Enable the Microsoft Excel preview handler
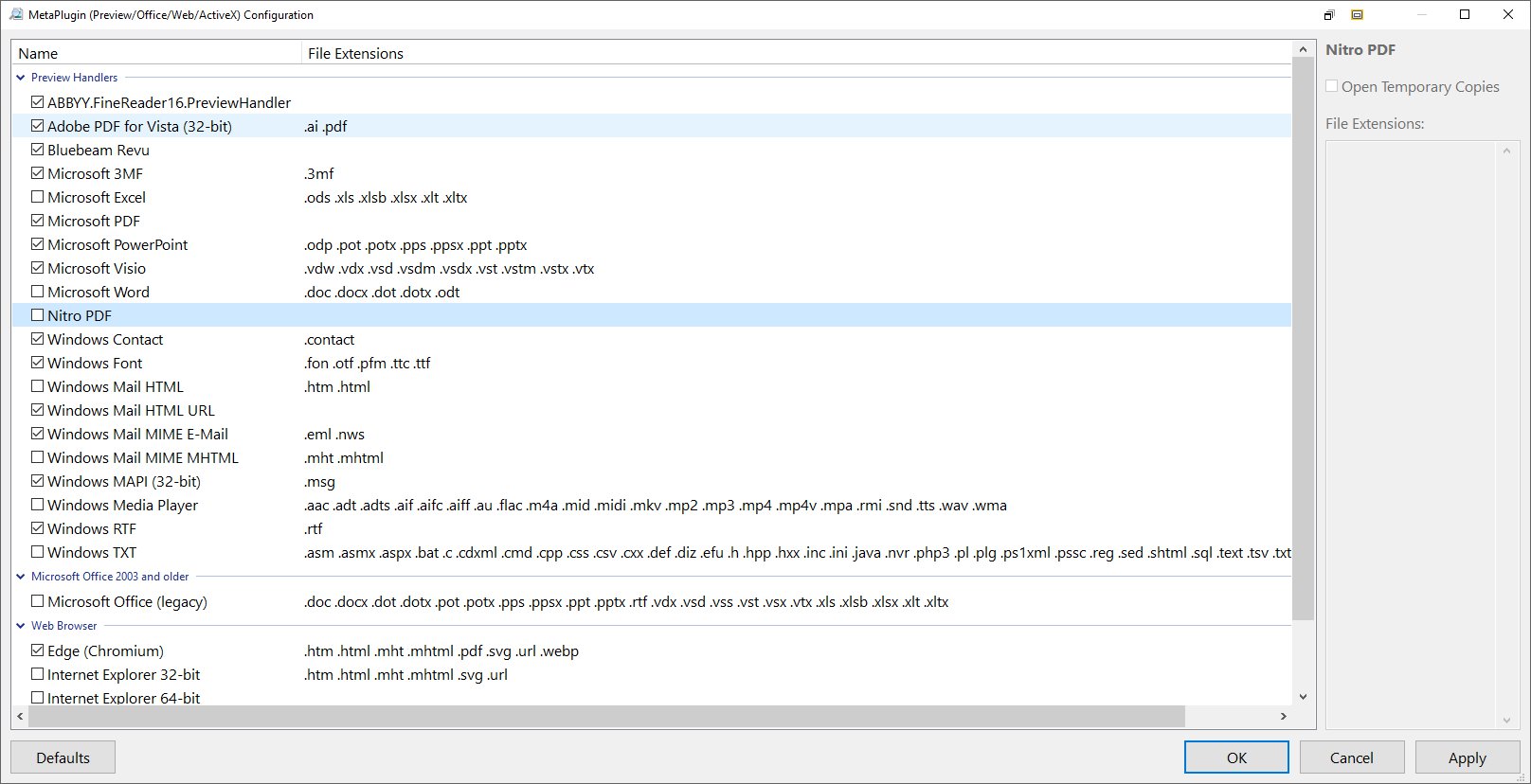 pyautogui.click(x=38, y=197)
